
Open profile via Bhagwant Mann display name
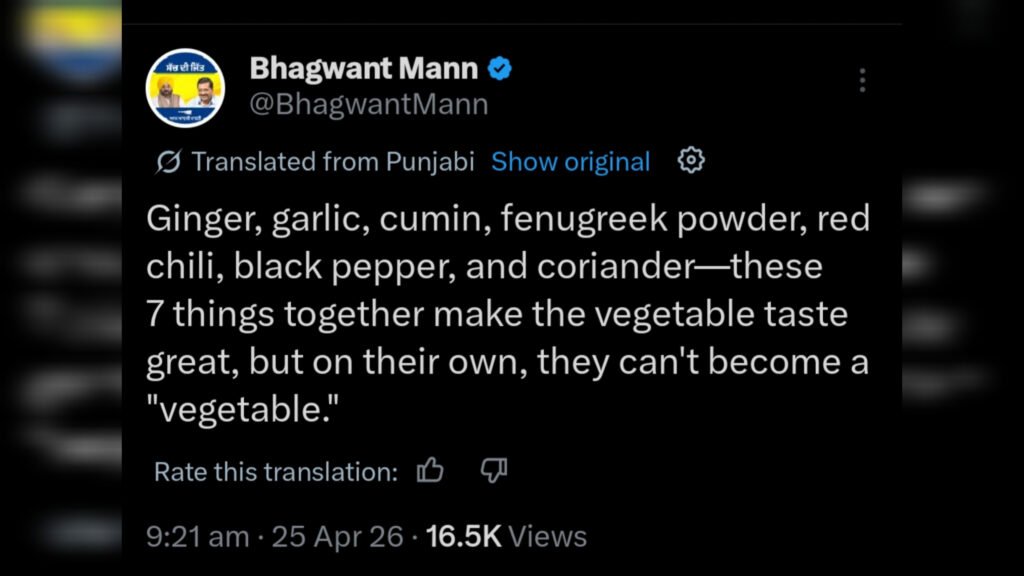point(365,69)
